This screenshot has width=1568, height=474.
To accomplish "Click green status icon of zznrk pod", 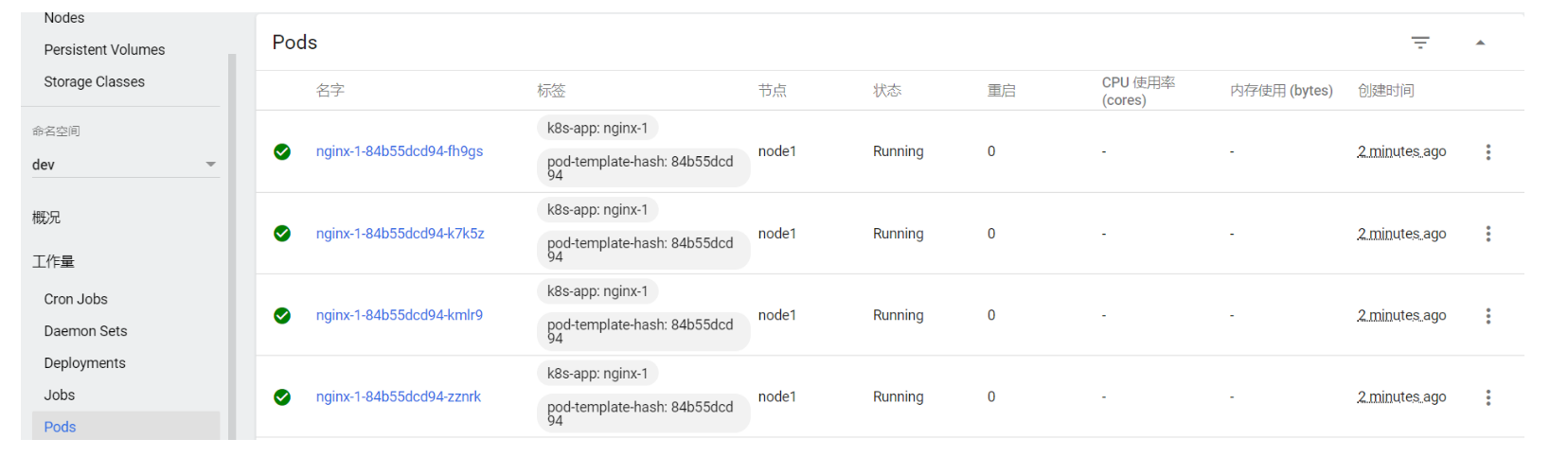I will tap(282, 397).
